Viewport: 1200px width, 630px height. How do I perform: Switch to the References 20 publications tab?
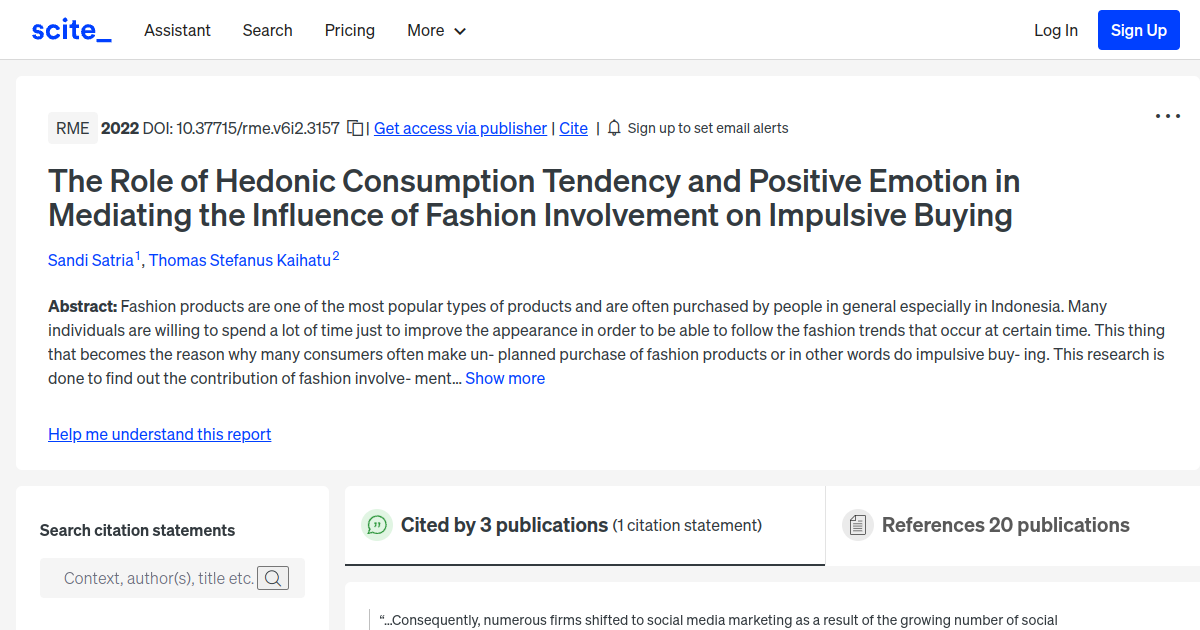1005,524
